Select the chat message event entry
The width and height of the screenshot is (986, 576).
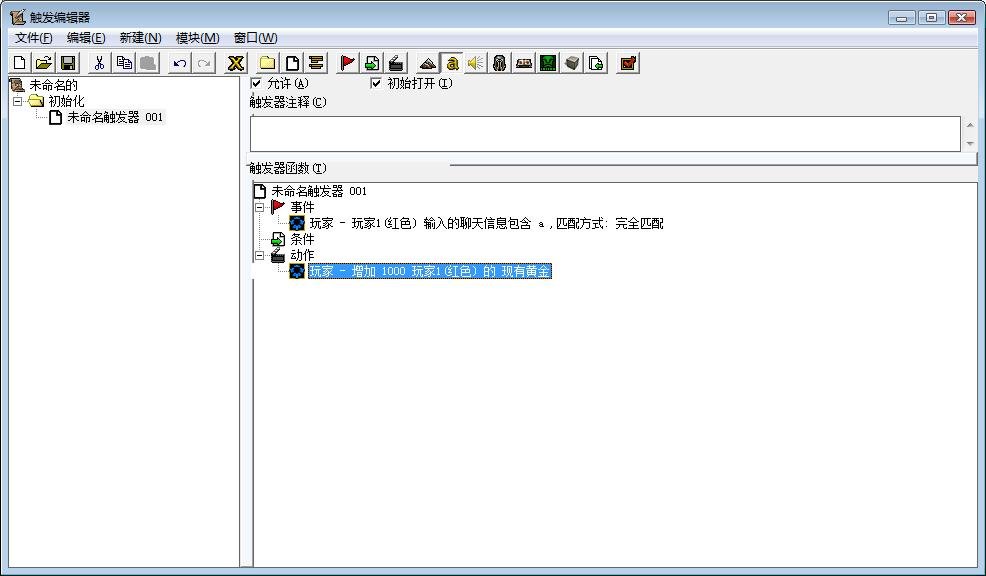pos(486,223)
